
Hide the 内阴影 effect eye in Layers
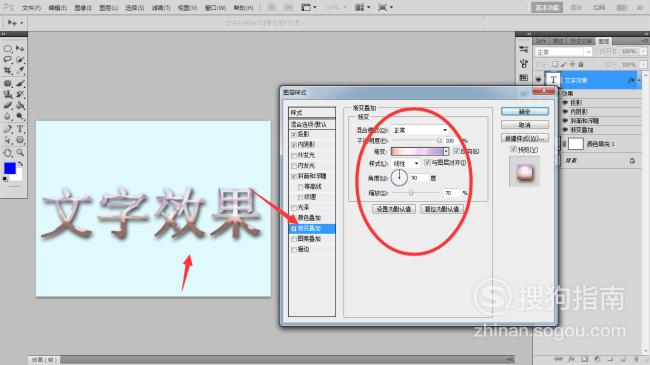pos(565,112)
